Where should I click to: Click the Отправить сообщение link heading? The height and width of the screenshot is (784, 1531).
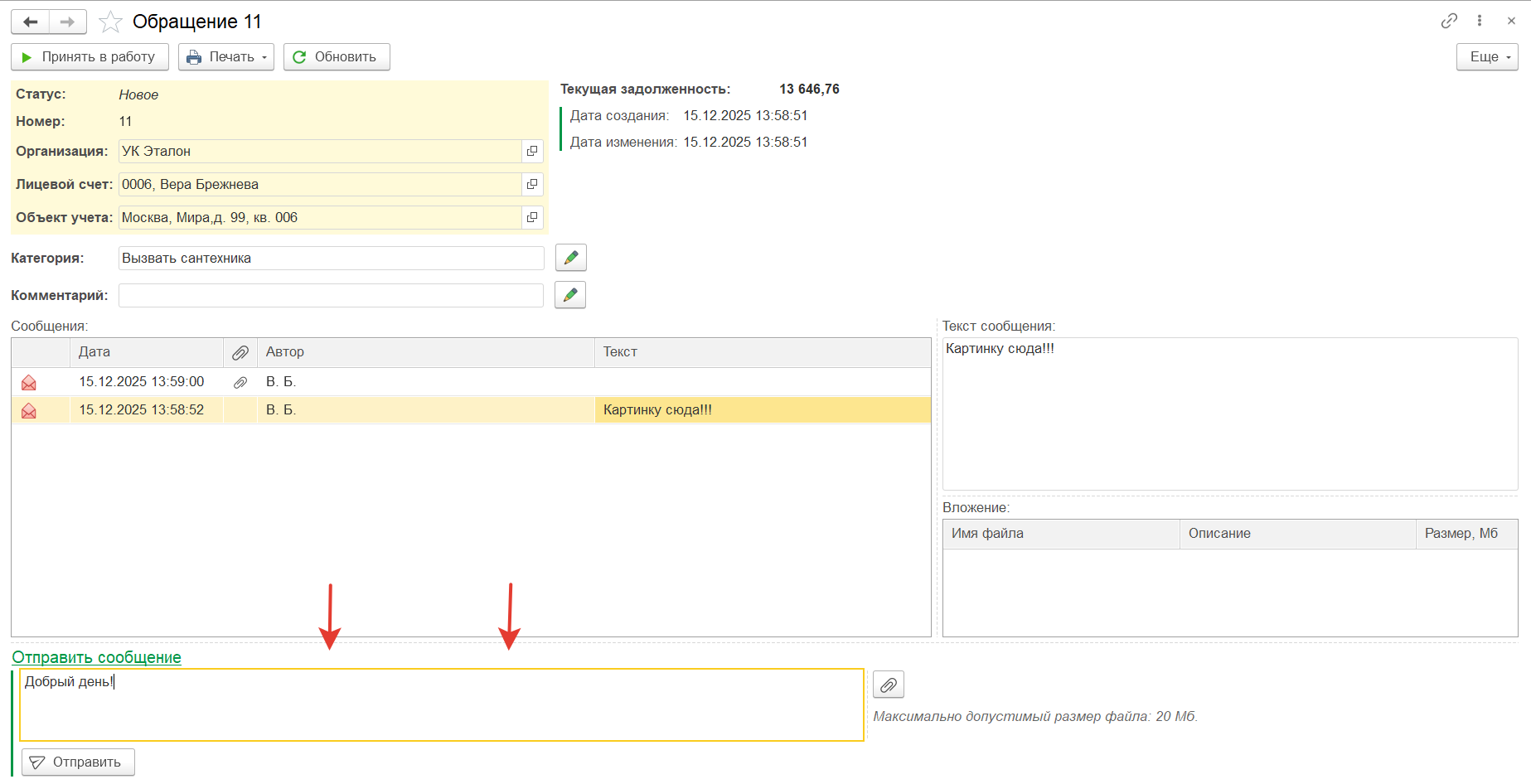click(96, 657)
